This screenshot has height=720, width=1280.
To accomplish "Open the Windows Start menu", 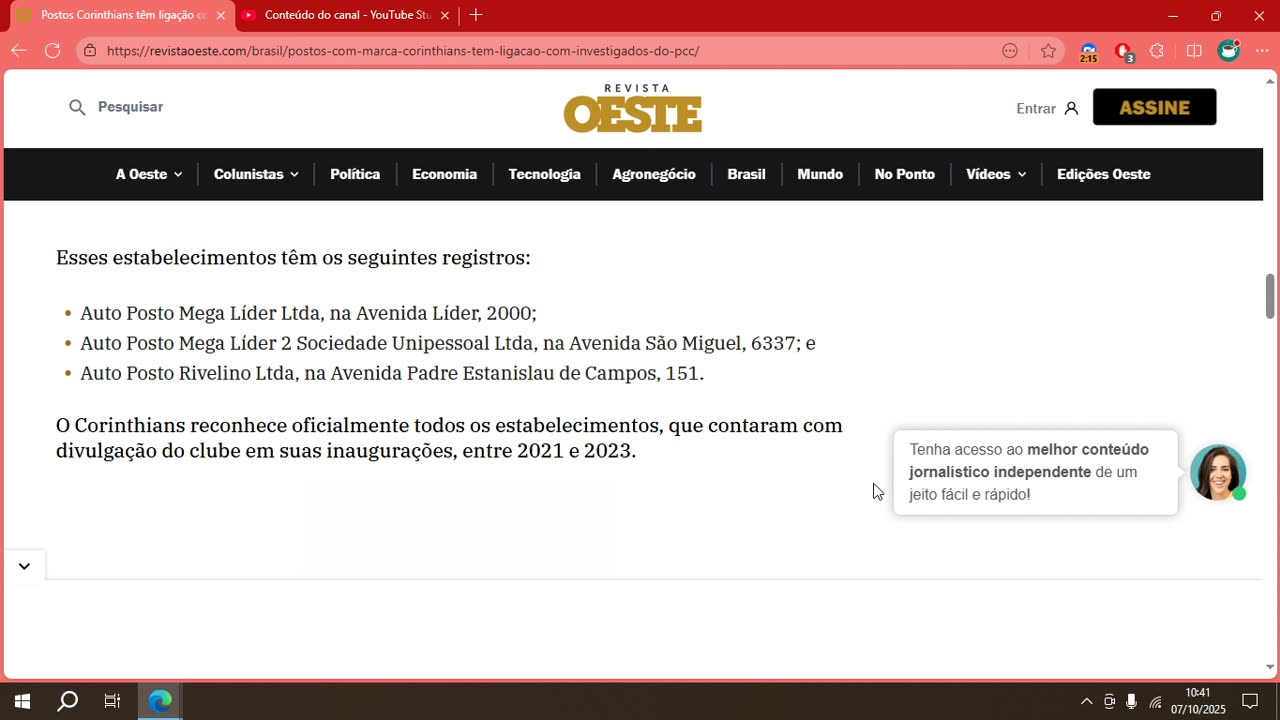I will pos(22,701).
